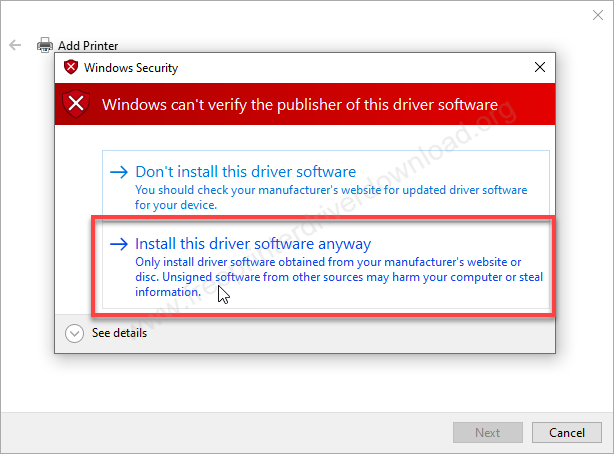This screenshot has height=454, width=614.
Task: Expand details using the circular chevron icon
Action: click(74, 333)
